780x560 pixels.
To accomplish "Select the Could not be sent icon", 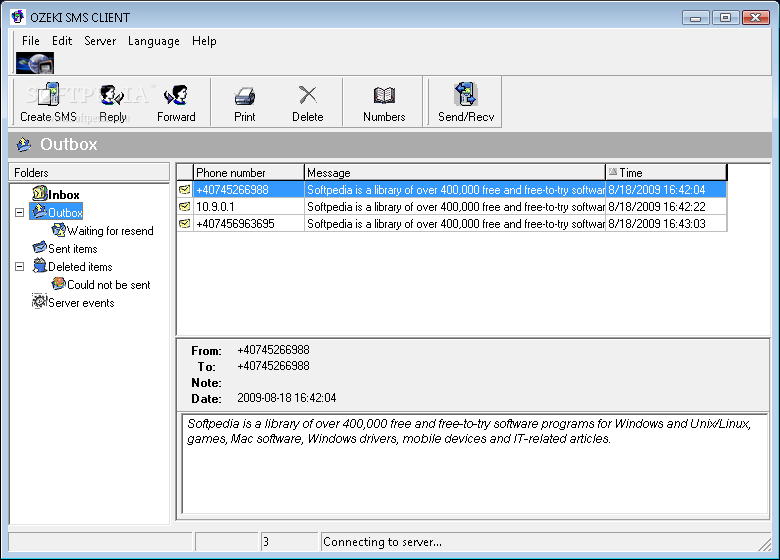I will (59, 283).
